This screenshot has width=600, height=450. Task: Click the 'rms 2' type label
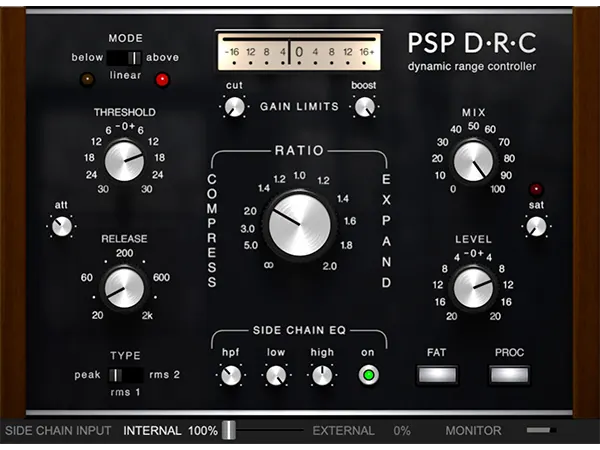[x=165, y=375]
